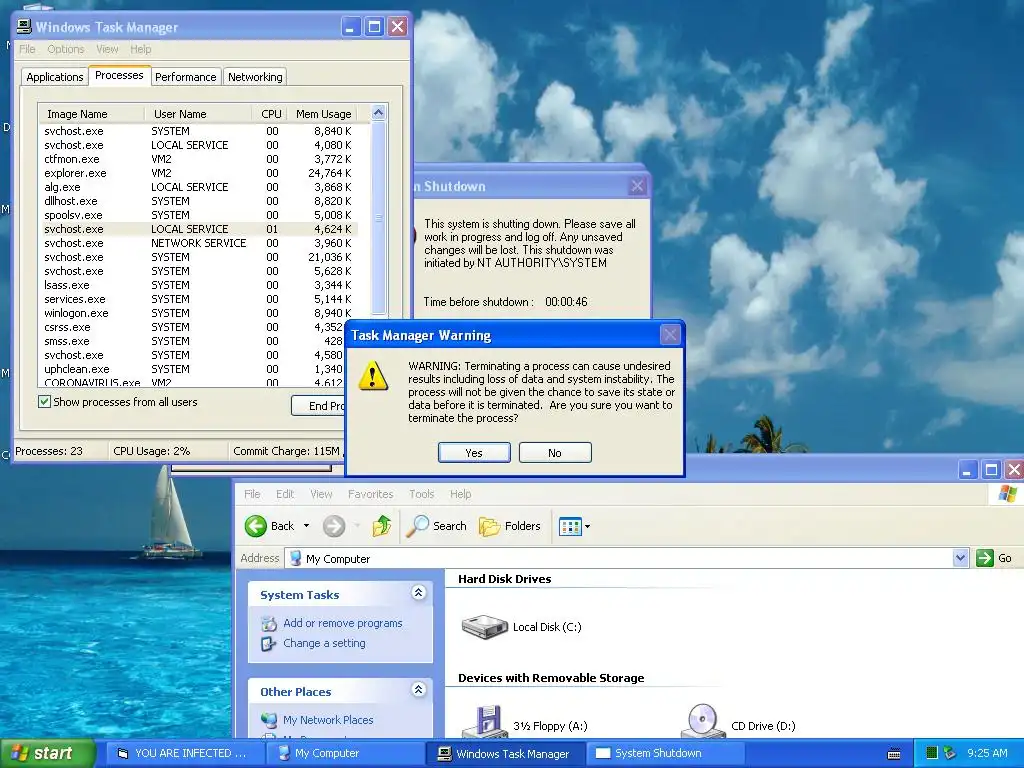Switch to the Networking tab in Task Manager
This screenshot has width=1024, height=768.
tap(255, 76)
